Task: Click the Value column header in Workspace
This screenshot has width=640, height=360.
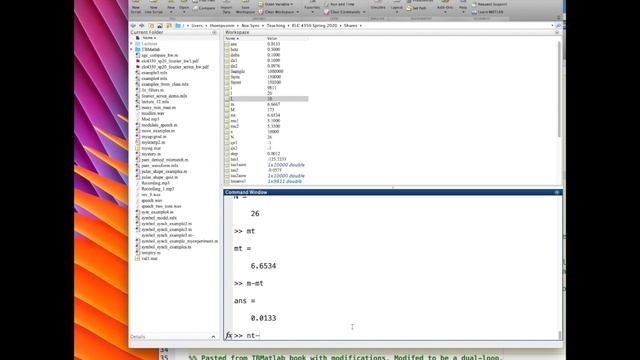Action: (x=272, y=38)
